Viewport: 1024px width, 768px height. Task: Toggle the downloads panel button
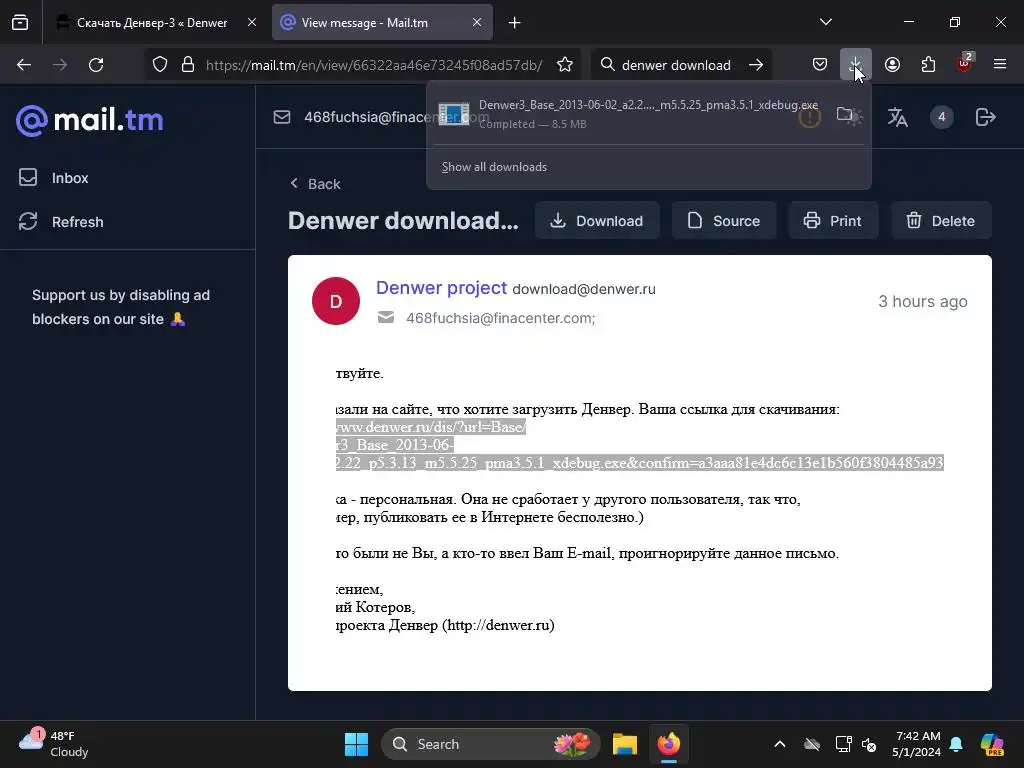point(856,65)
